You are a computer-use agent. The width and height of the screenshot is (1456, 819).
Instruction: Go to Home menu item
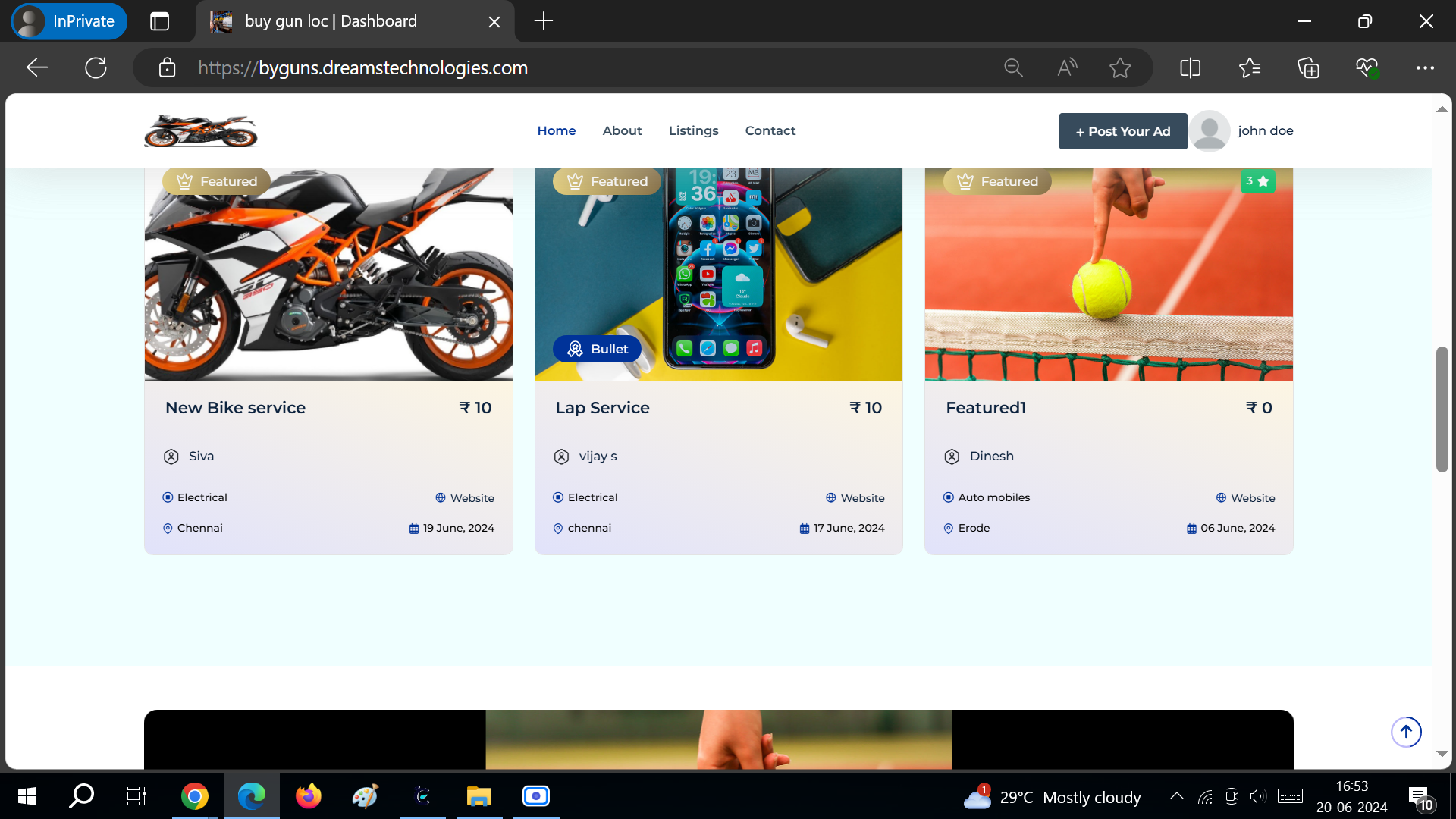[x=557, y=130]
